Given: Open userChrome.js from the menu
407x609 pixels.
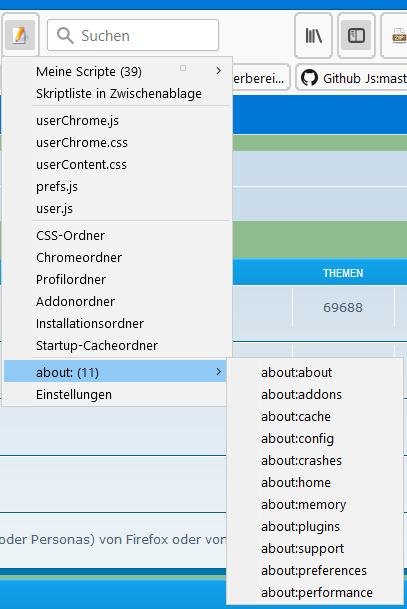Looking at the screenshot, I should pyautogui.click(x=78, y=121).
